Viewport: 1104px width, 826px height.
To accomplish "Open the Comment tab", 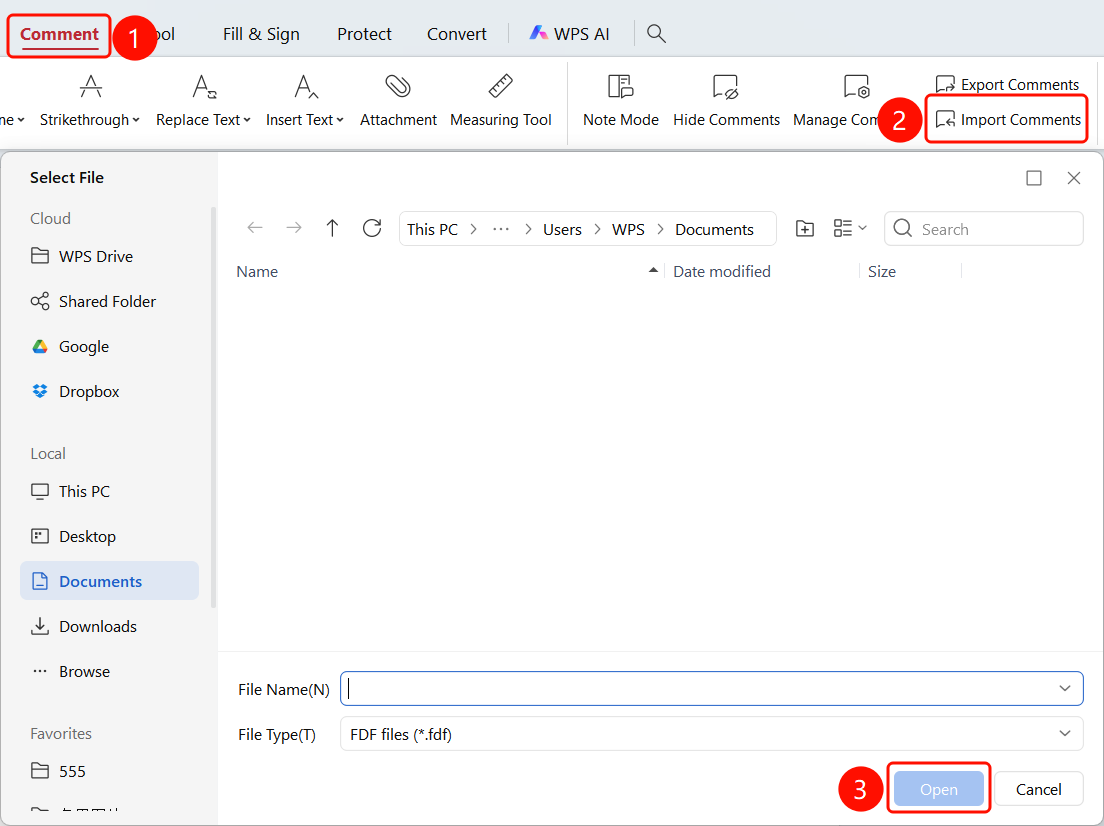I will [59, 34].
